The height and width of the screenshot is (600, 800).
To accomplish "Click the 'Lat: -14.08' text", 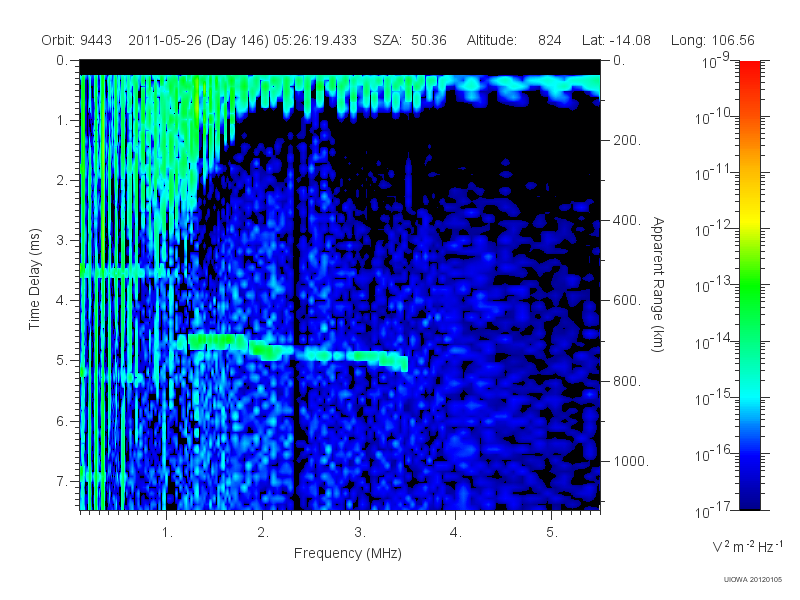I will click(x=616, y=40).
